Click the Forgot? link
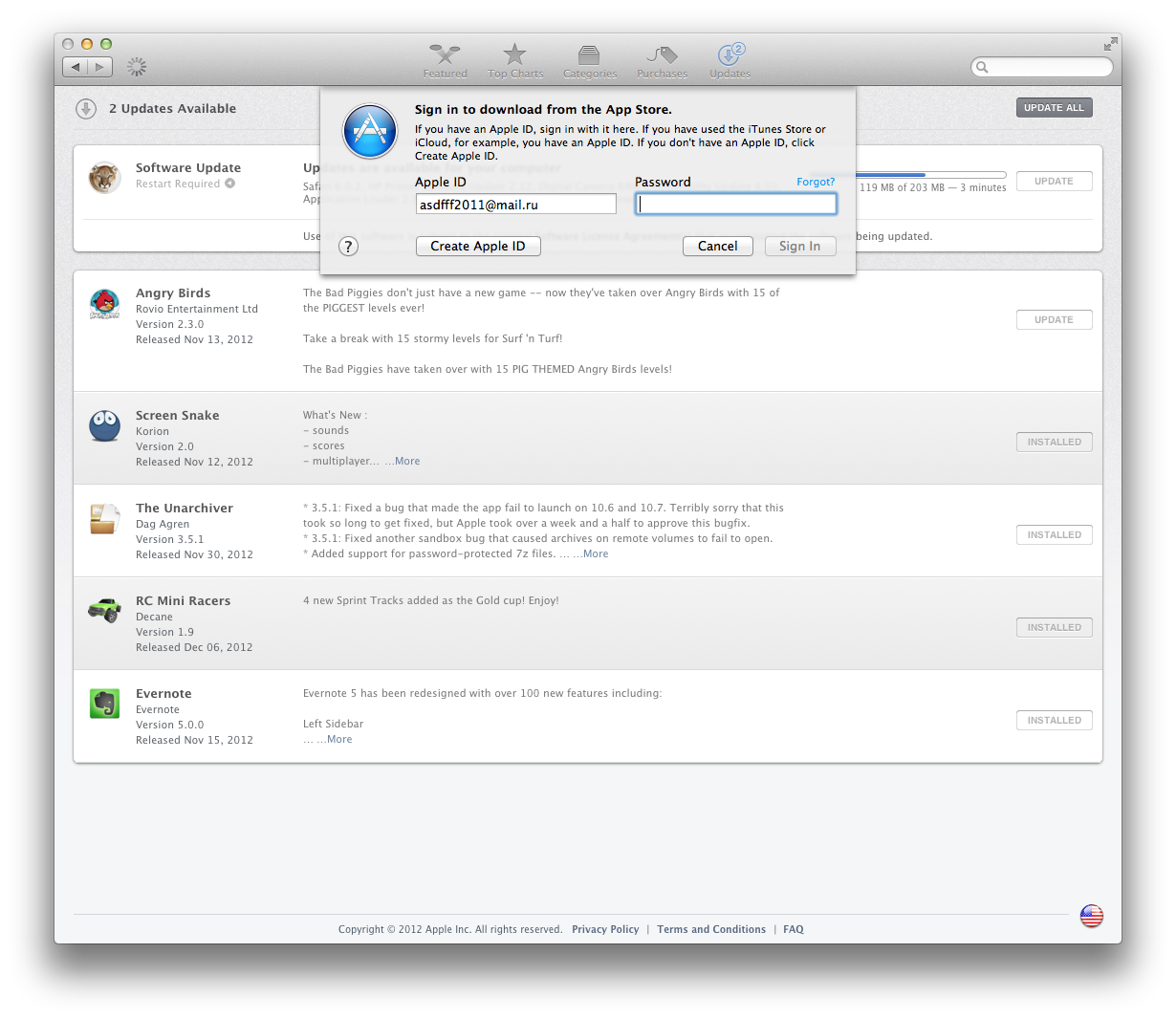This screenshot has height=1019, width=1176. click(816, 182)
